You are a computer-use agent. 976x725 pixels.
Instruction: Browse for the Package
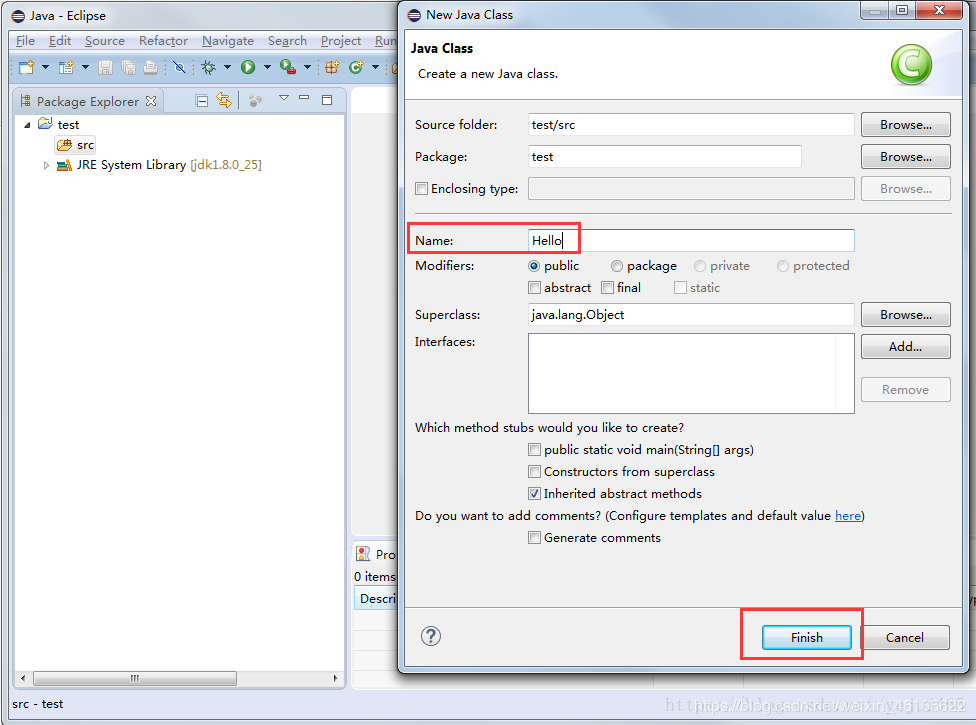click(x=906, y=157)
